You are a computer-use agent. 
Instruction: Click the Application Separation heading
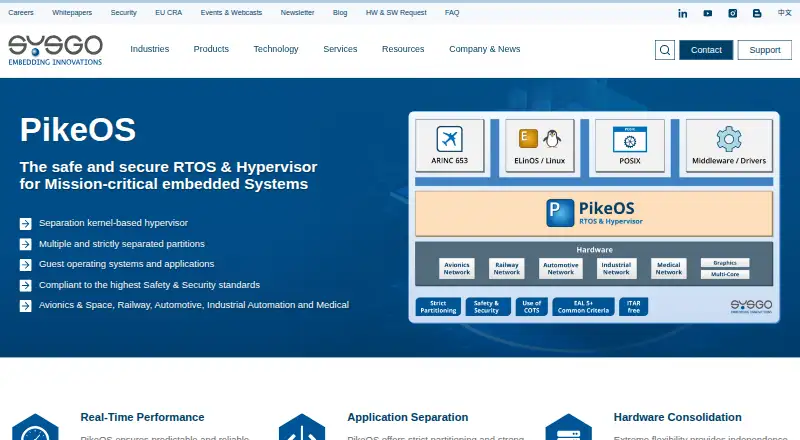[408, 417]
